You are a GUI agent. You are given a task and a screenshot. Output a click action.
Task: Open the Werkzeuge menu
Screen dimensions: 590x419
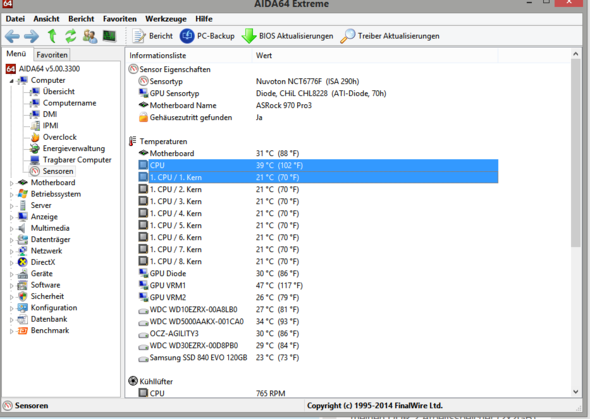166,19
